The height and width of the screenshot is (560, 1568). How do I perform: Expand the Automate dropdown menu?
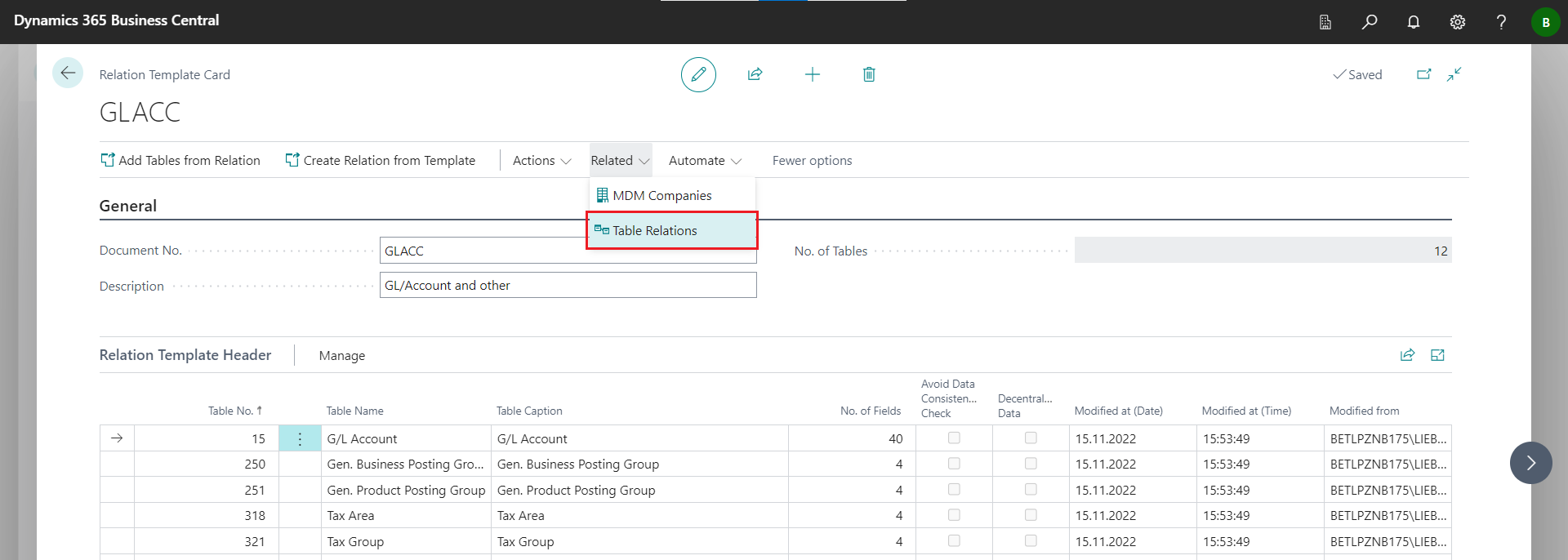coord(705,161)
